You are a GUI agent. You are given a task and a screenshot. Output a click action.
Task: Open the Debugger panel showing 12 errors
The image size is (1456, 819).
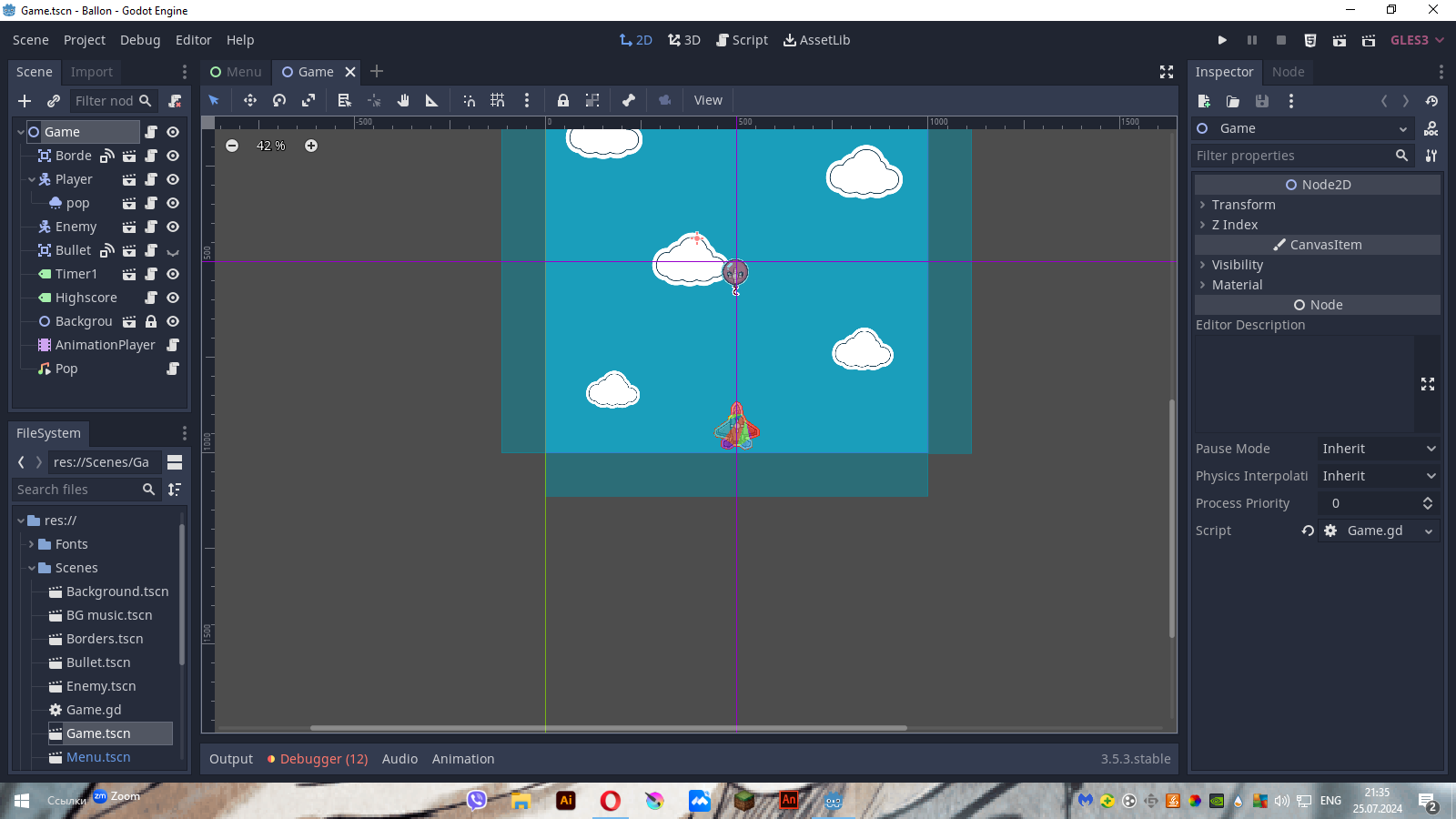point(317,758)
